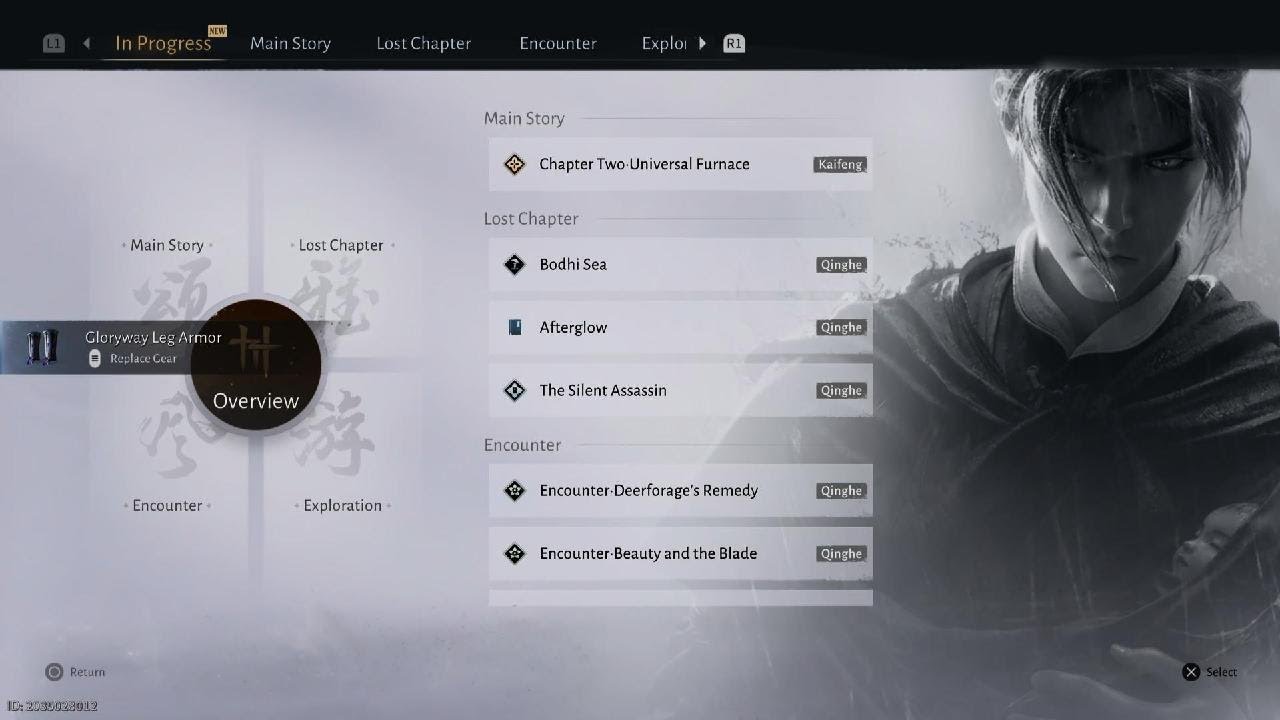
Task: Open the In Progress tab
Action: click(x=163, y=43)
